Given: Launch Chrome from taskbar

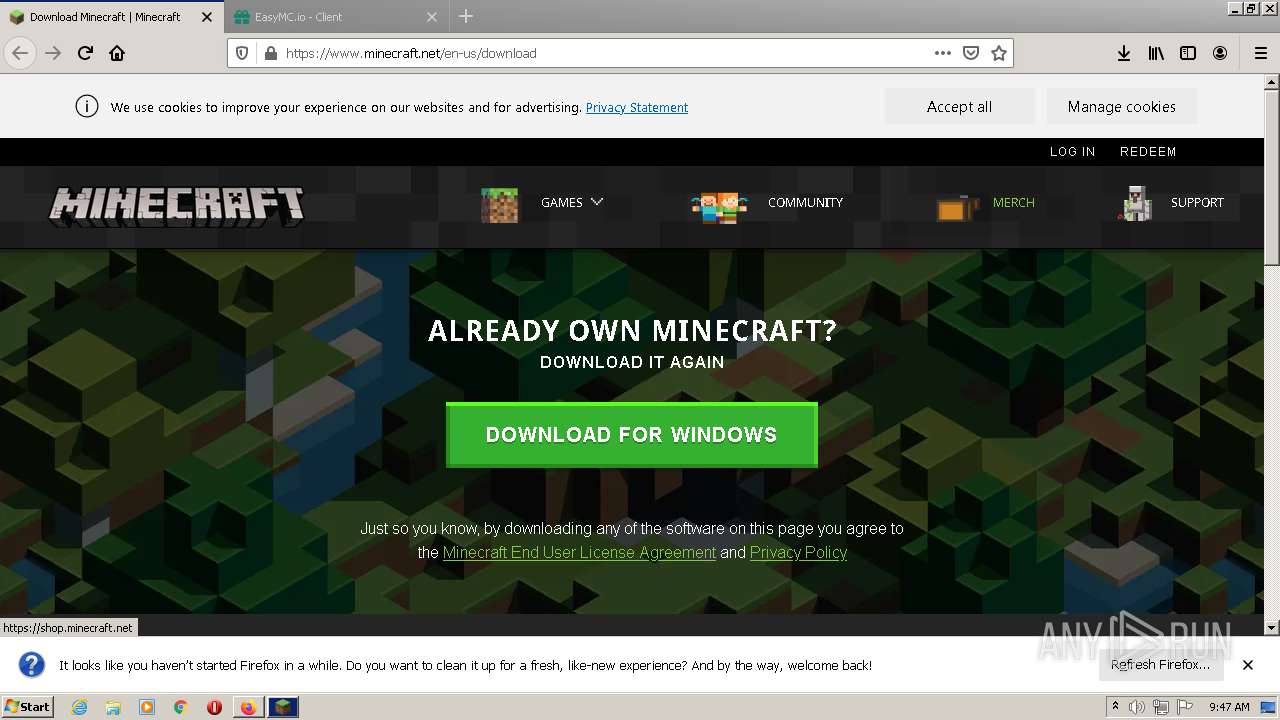Looking at the screenshot, I should click(181, 707).
